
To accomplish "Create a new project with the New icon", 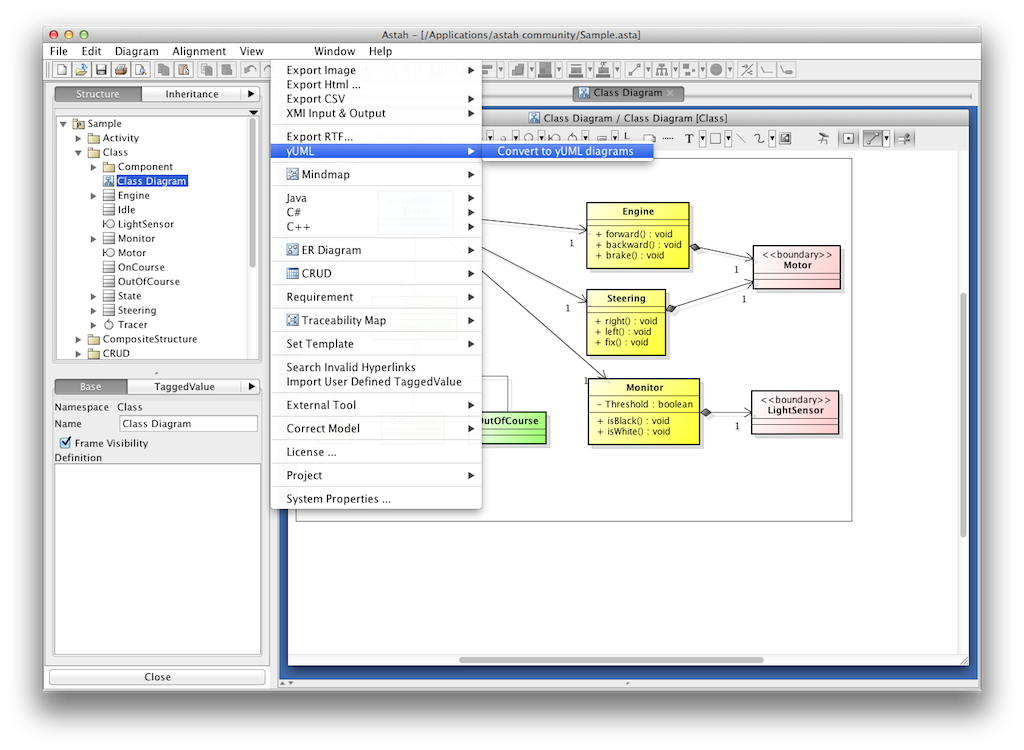I will pyautogui.click(x=61, y=69).
